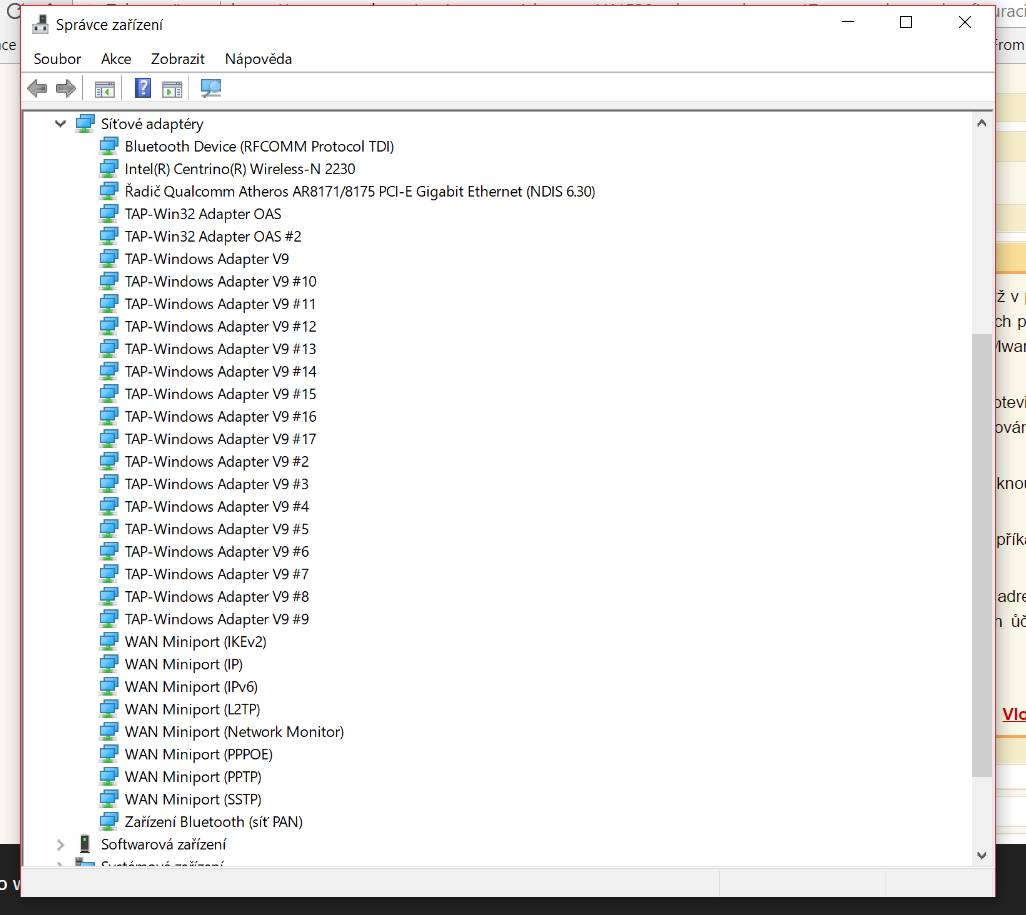The width and height of the screenshot is (1026, 915).
Task: Open the Nápověda menu
Action: [258, 59]
